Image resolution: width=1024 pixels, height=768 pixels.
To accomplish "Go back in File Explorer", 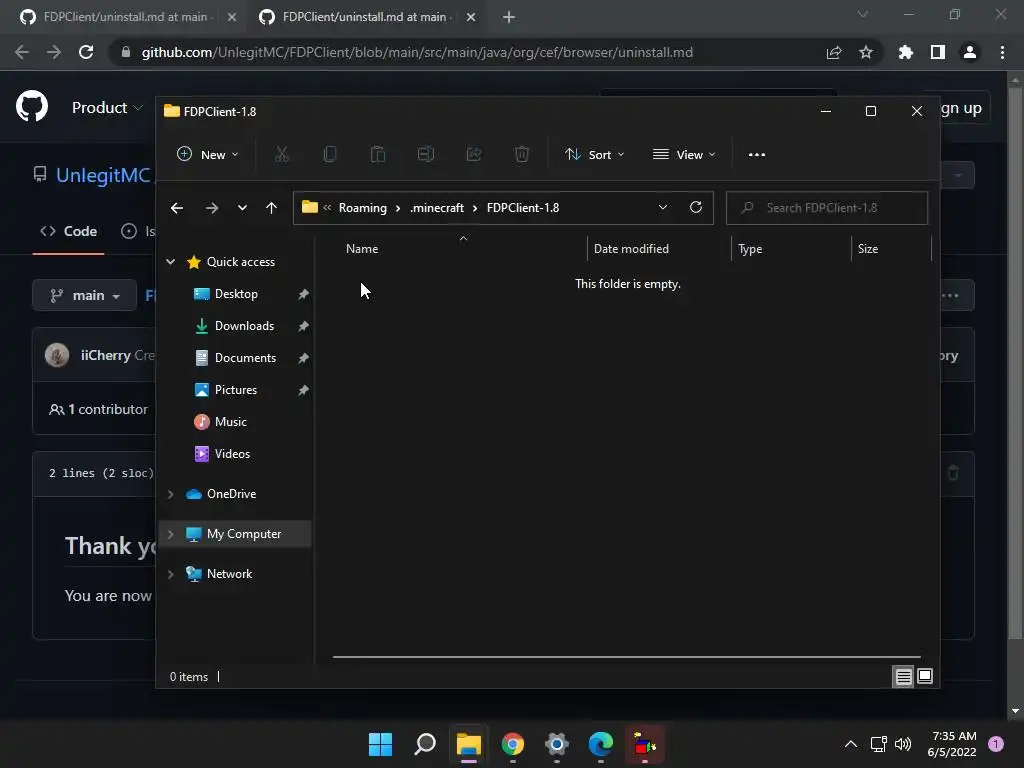I will [x=177, y=208].
